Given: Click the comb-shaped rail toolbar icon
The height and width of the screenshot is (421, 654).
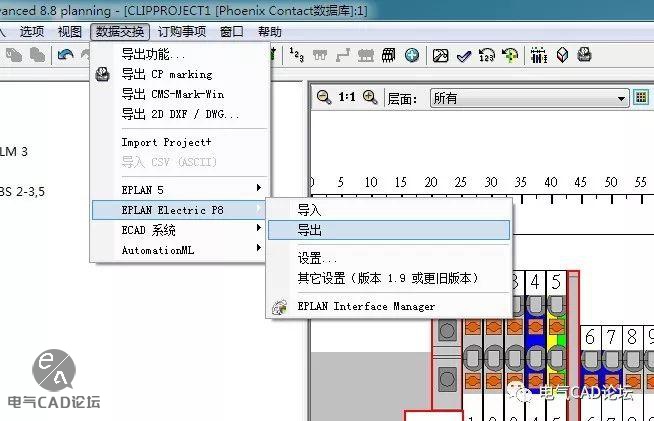Looking at the screenshot, I should pyautogui.click(x=538, y=55).
